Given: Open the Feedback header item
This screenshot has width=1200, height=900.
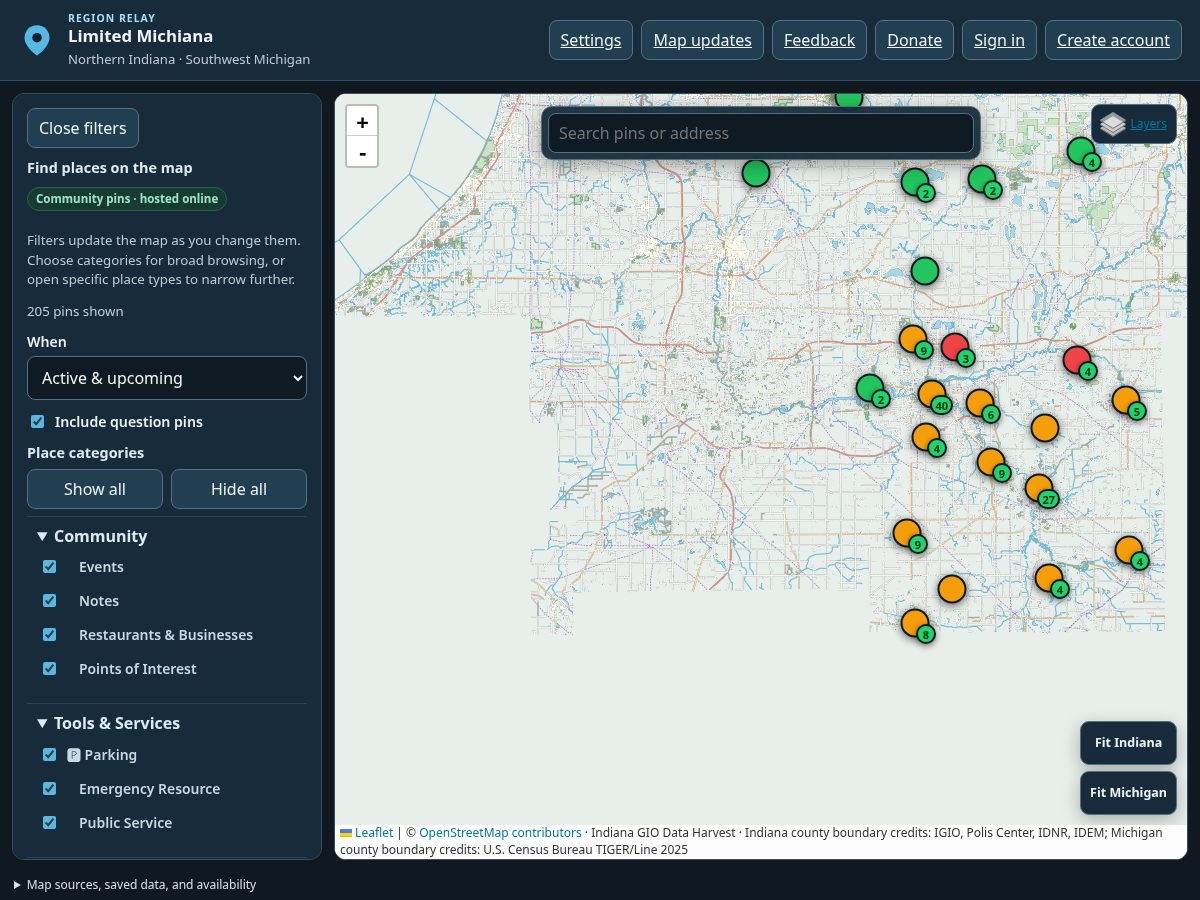Looking at the screenshot, I should [x=819, y=40].
